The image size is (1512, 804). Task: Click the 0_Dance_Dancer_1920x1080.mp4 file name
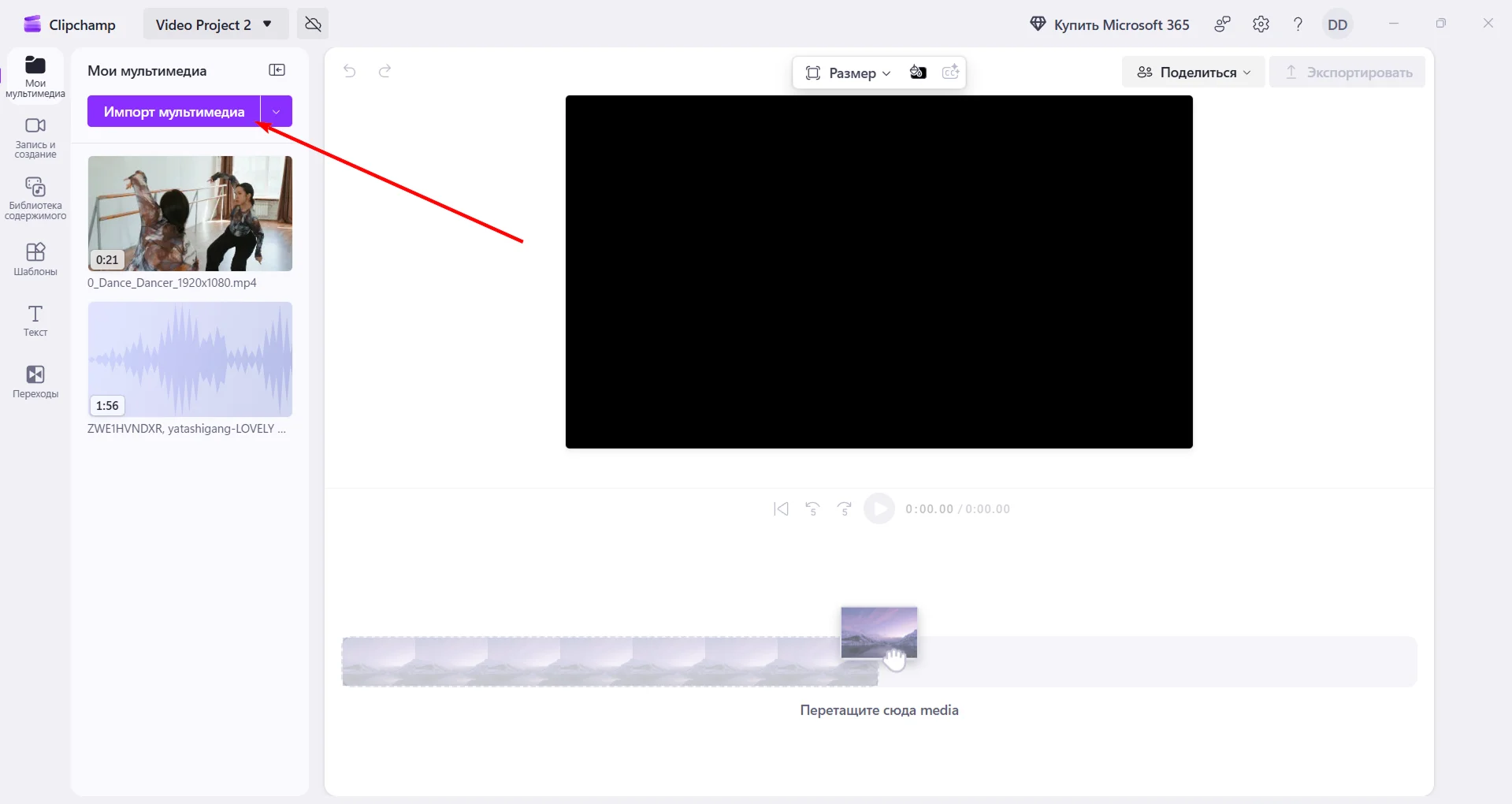(x=172, y=283)
